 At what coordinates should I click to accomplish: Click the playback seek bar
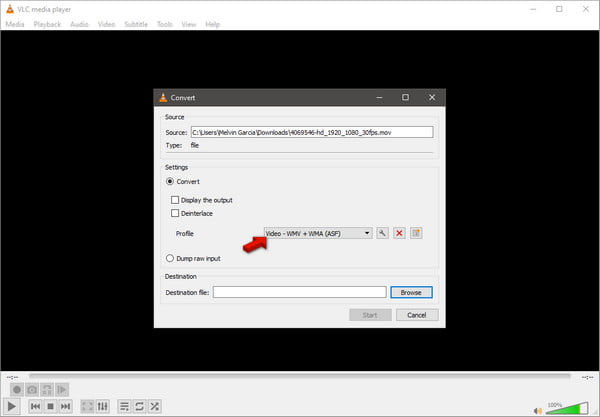point(300,376)
